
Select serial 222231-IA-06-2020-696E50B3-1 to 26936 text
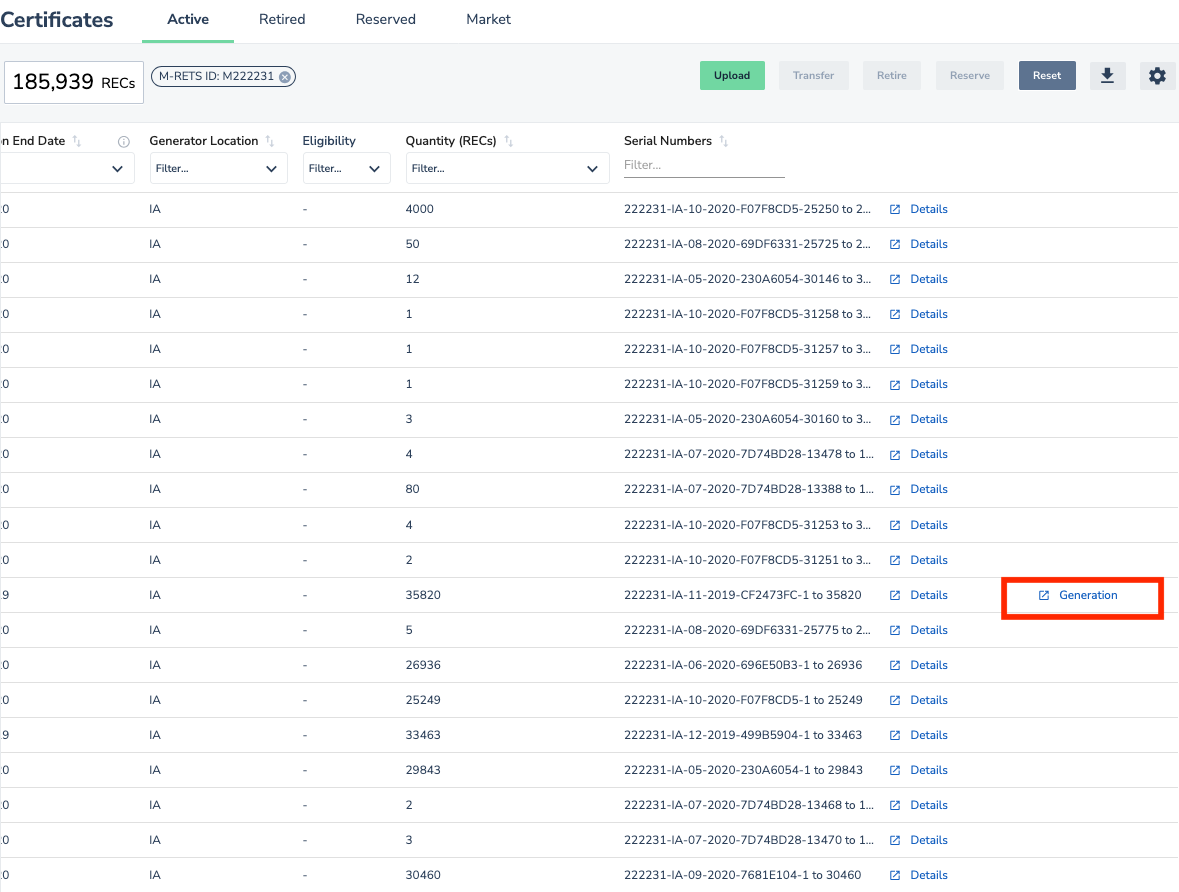click(x=743, y=665)
